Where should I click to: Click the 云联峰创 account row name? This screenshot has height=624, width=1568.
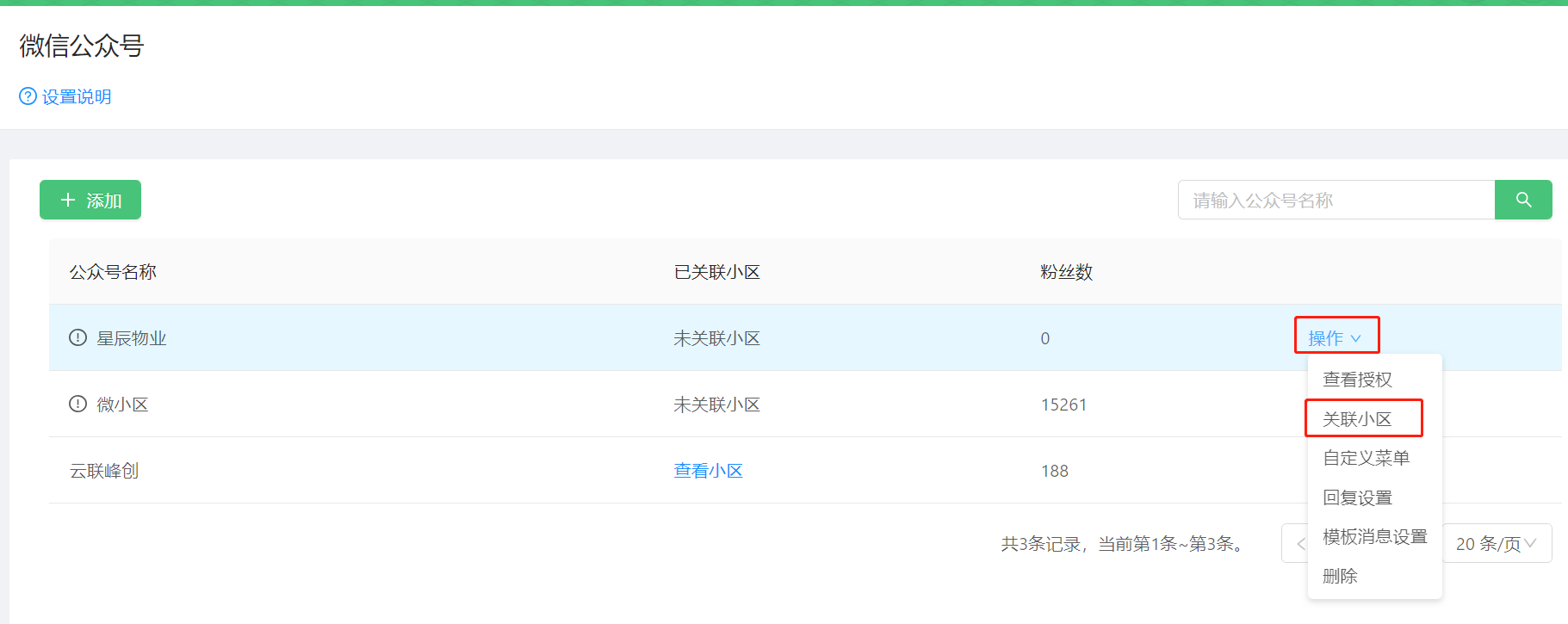tap(104, 471)
